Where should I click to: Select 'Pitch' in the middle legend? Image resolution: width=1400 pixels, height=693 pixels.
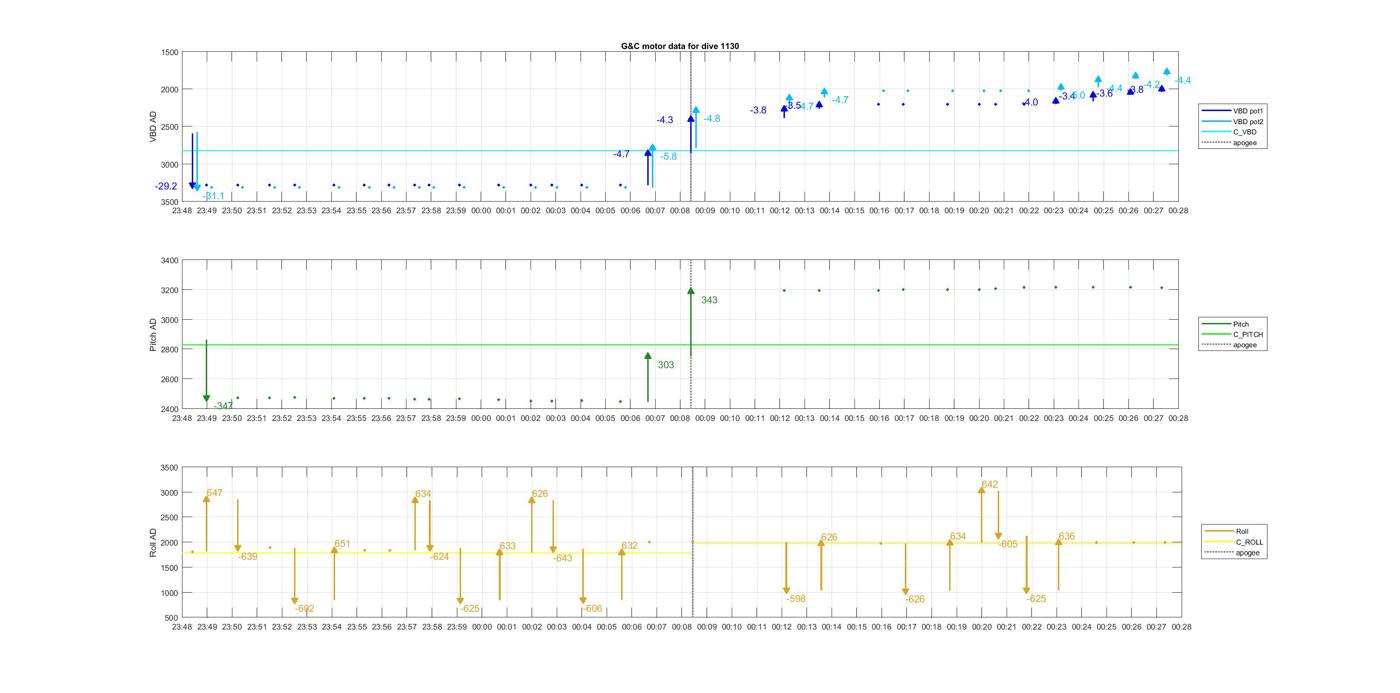(x=1241, y=324)
